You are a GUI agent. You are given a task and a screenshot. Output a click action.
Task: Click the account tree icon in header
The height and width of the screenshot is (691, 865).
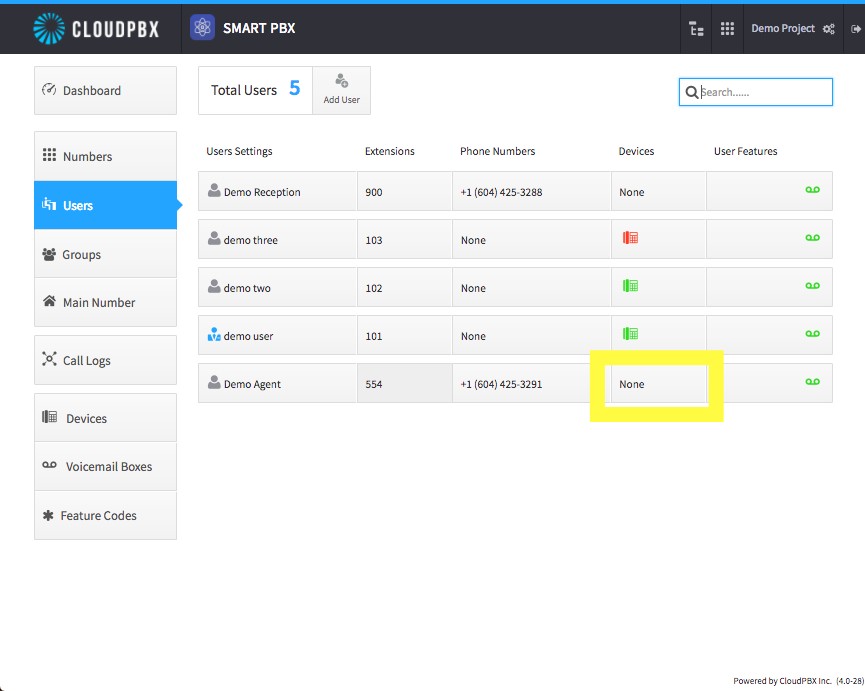click(x=696, y=29)
